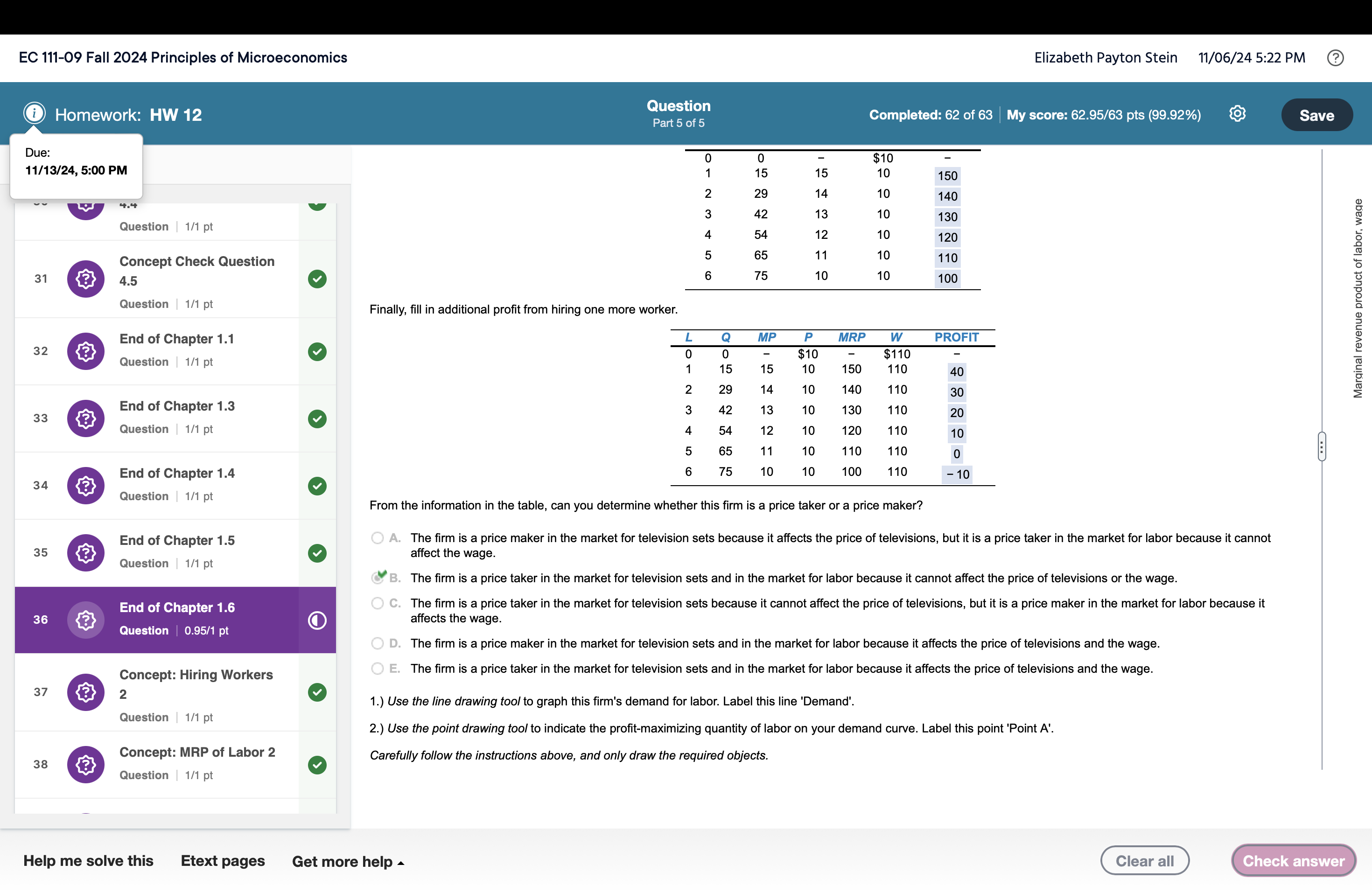Viewport: 1372px width, 892px height.
Task: Open the settings gear icon
Action: [1237, 114]
